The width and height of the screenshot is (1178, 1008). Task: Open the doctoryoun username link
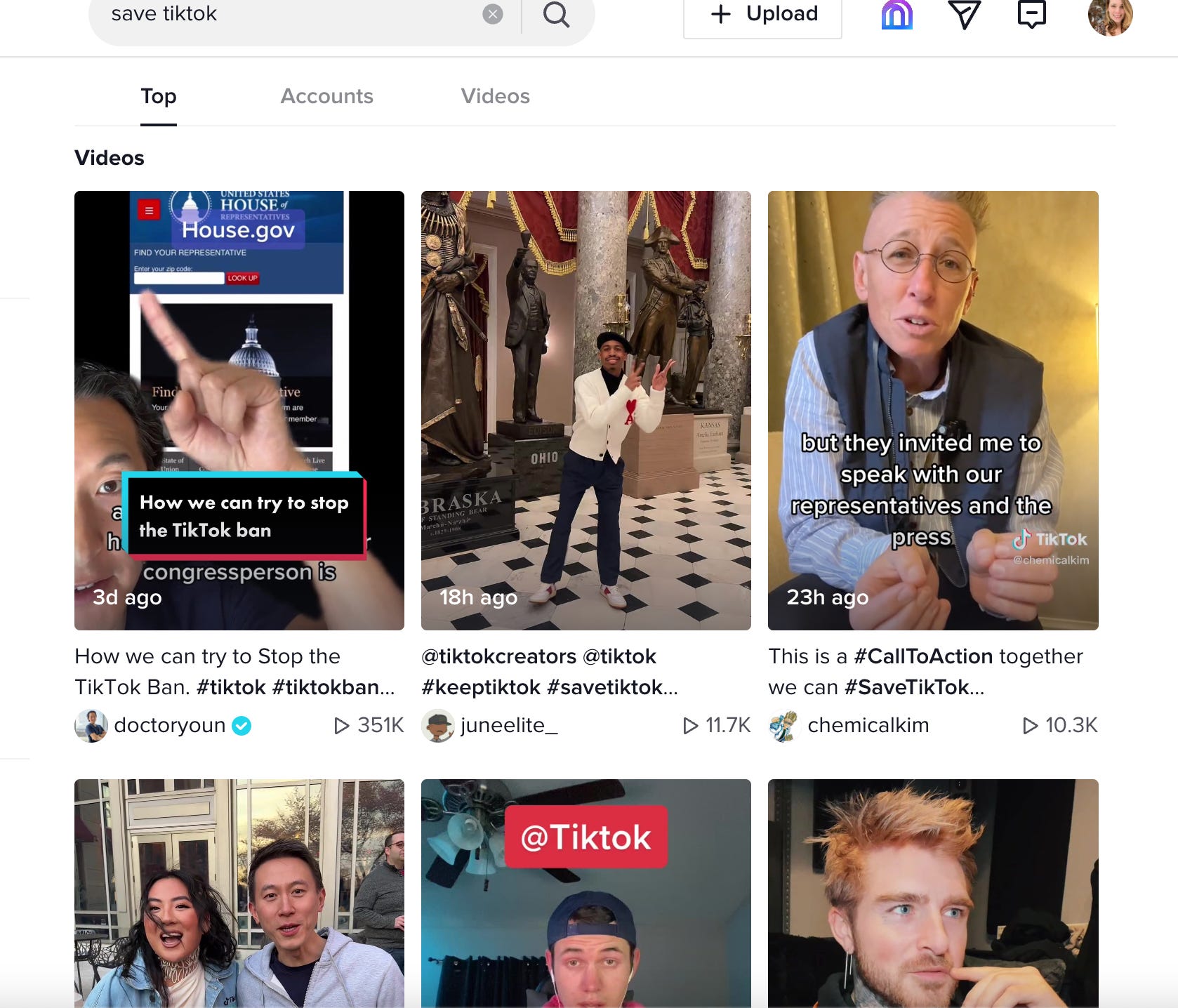[170, 725]
